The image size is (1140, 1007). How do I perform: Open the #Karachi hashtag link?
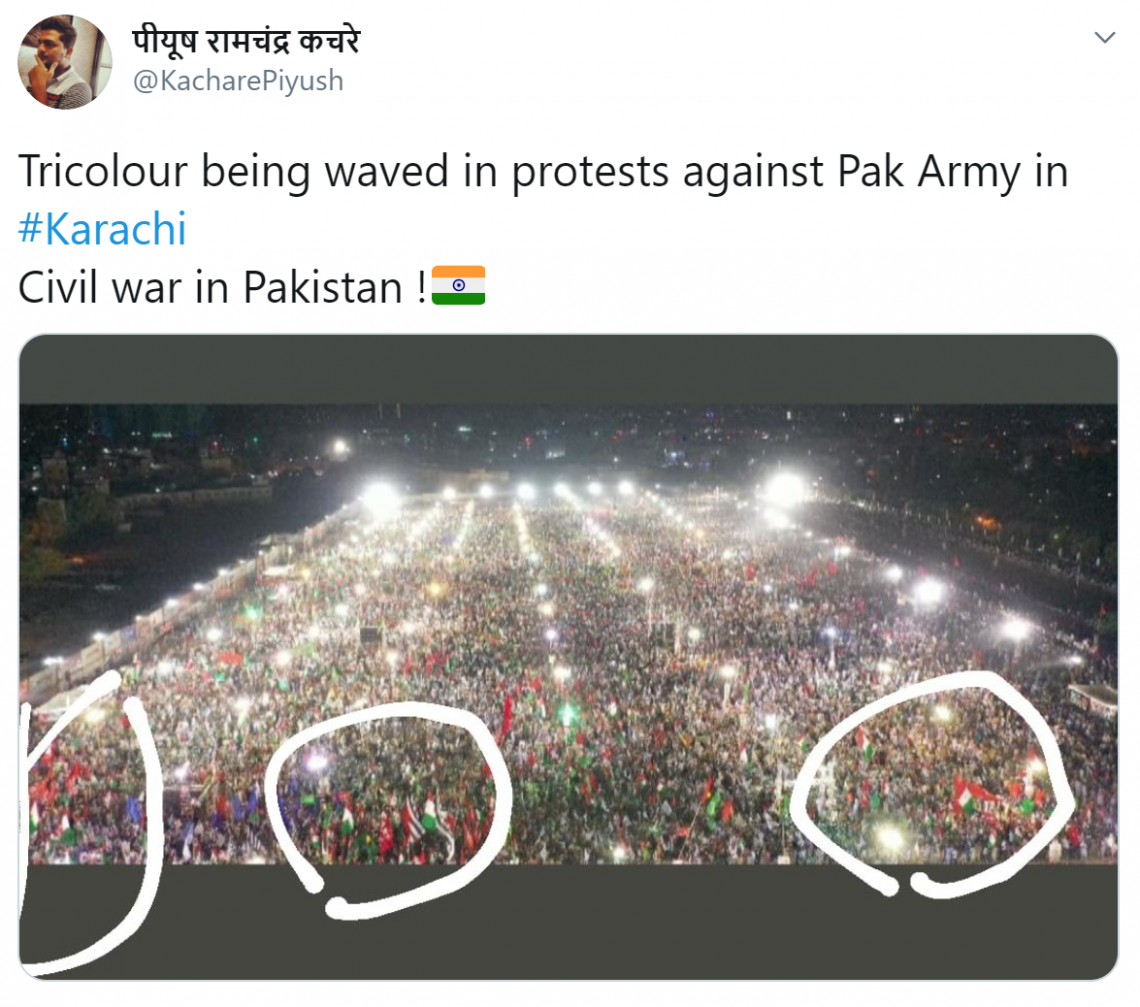pos(103,228)
